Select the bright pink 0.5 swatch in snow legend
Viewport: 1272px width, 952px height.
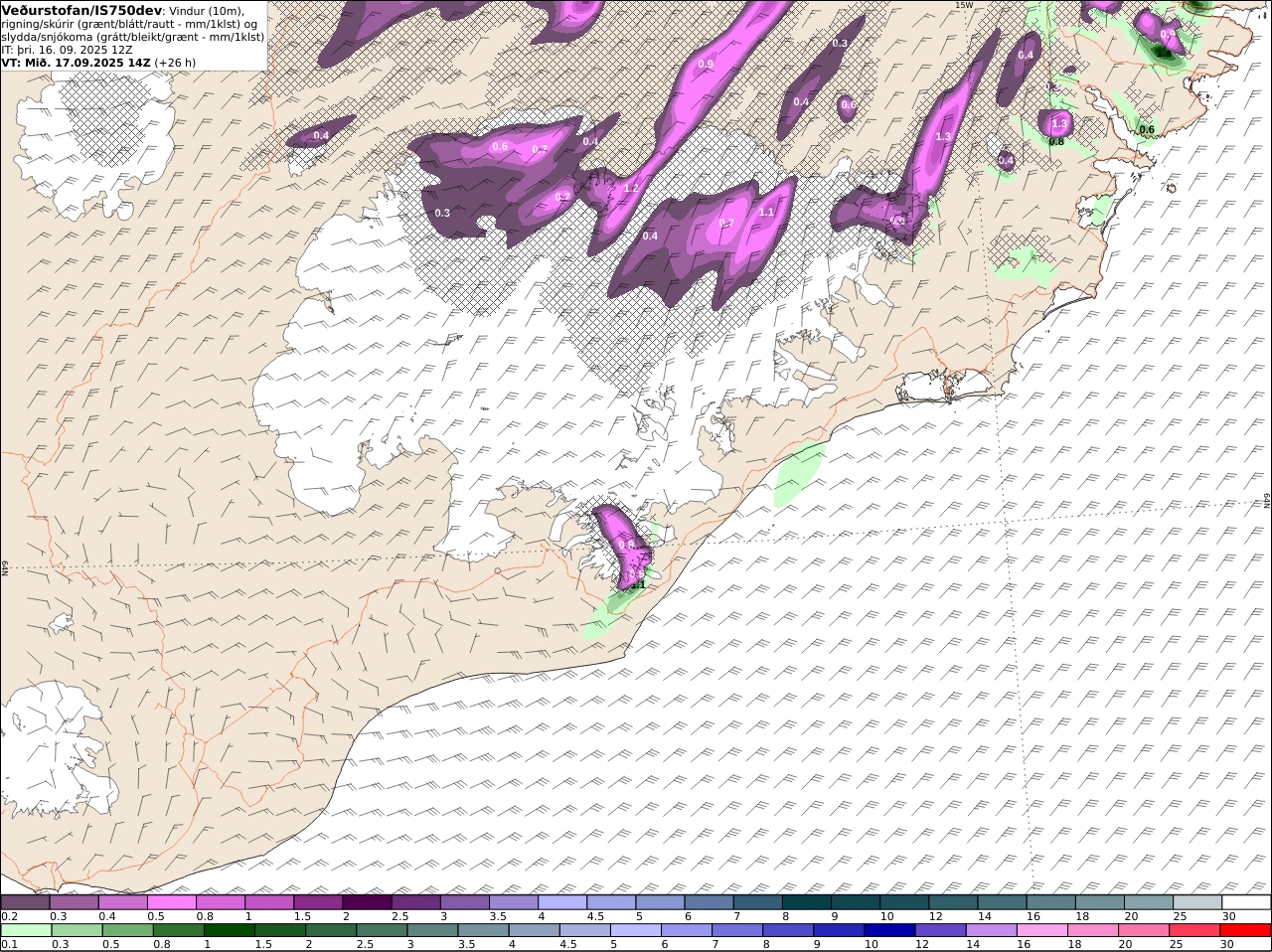click(x=171, y=901)
